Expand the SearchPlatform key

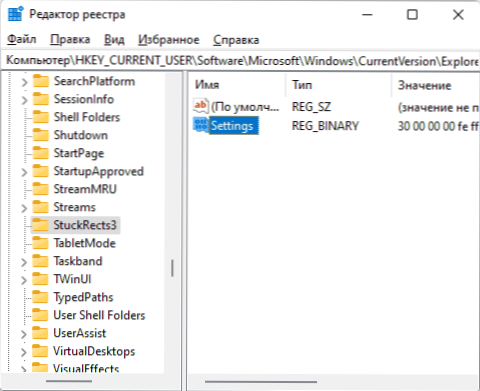(x=24, y=82)
